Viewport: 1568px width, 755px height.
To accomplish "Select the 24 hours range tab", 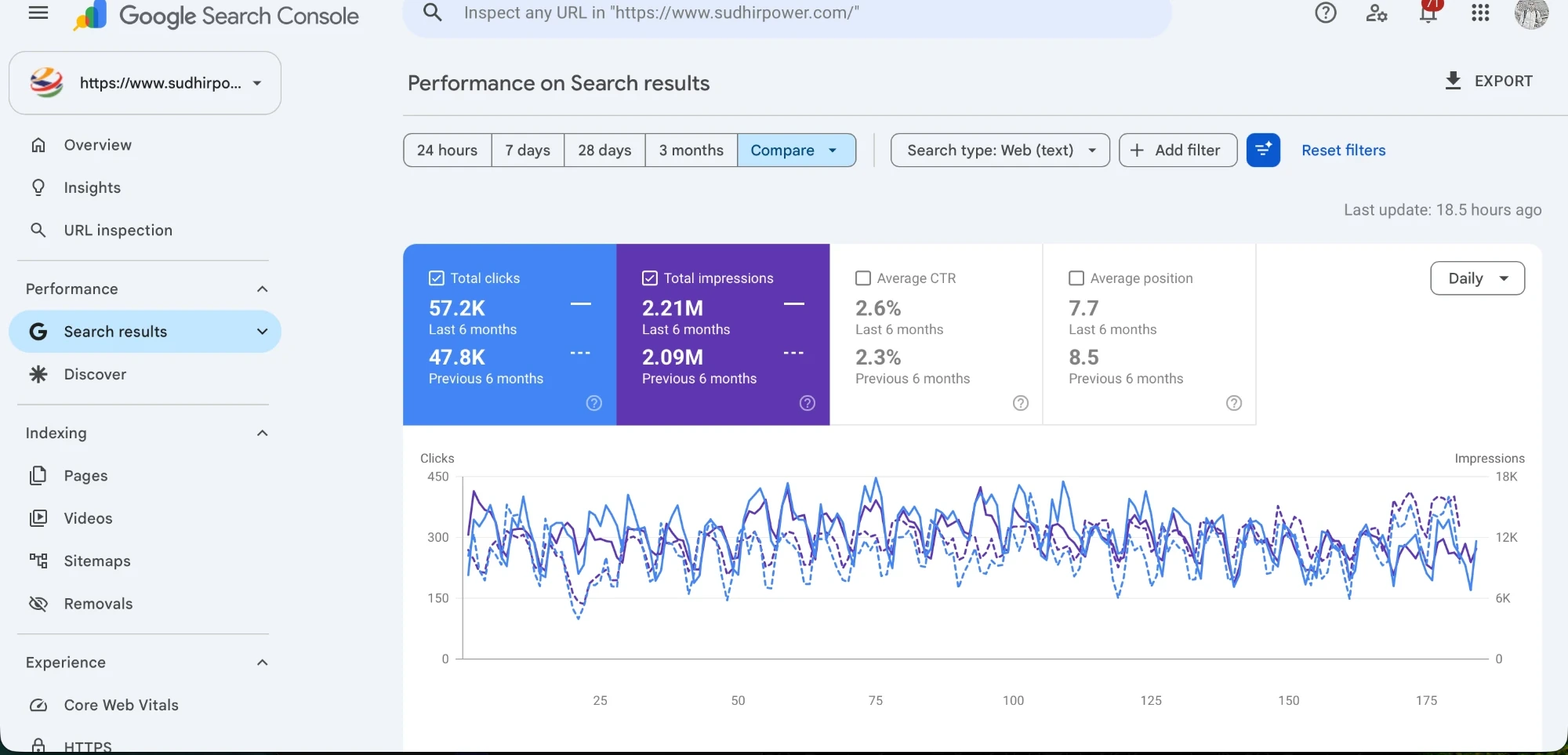I will tap(448, 150).
